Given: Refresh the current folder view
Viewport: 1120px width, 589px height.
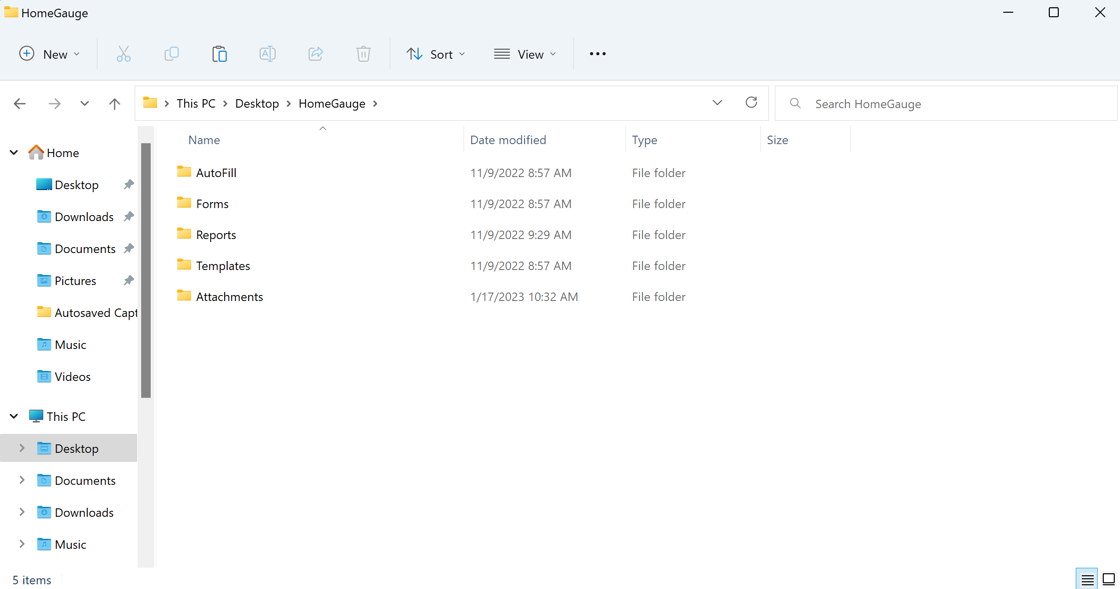Looking at the screenshot, I should tap(751, 103).
